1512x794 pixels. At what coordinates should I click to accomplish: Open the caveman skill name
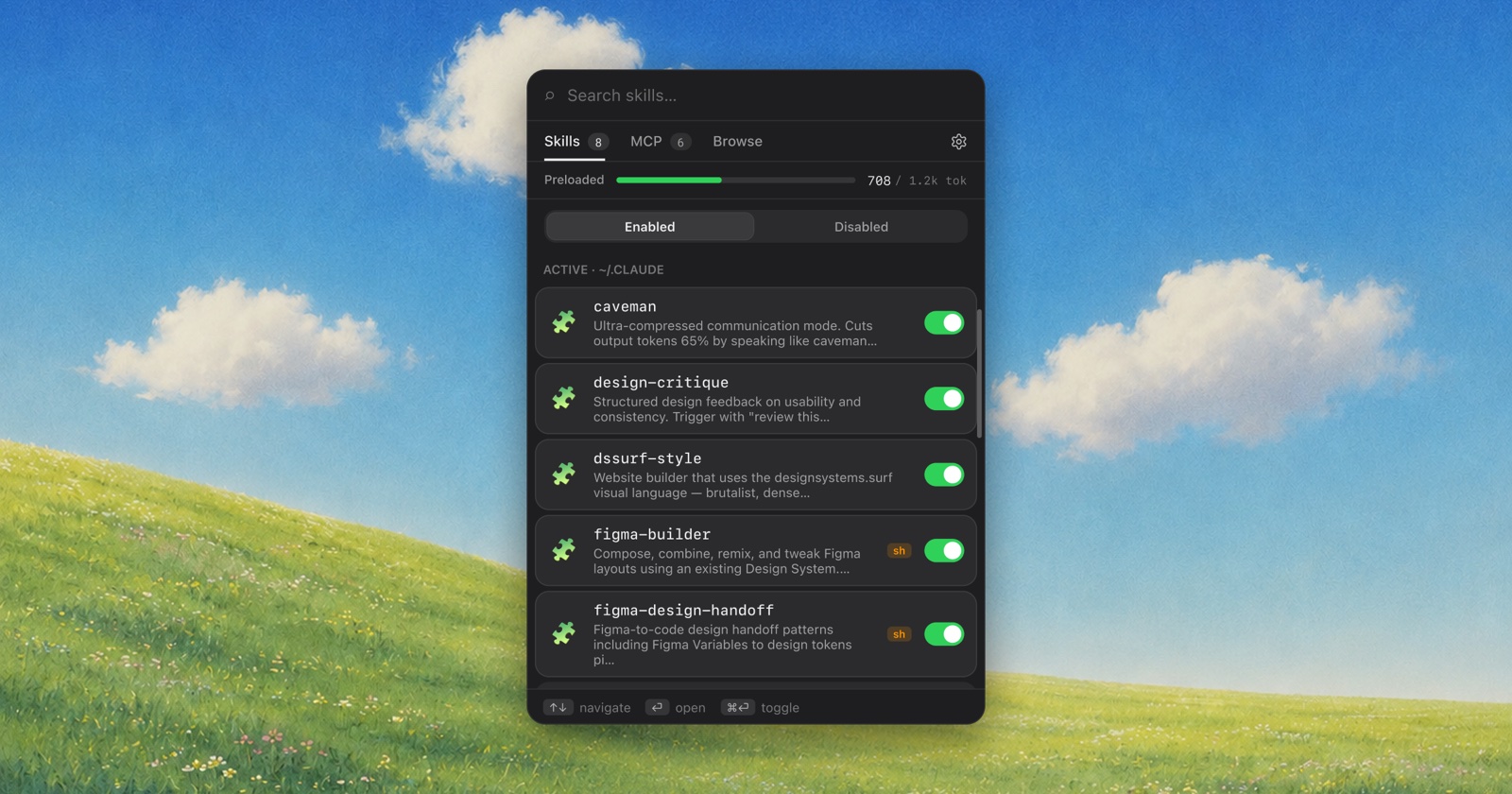625,306
